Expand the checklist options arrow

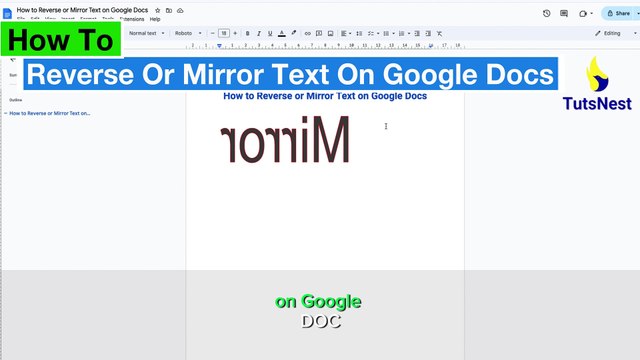378,33
